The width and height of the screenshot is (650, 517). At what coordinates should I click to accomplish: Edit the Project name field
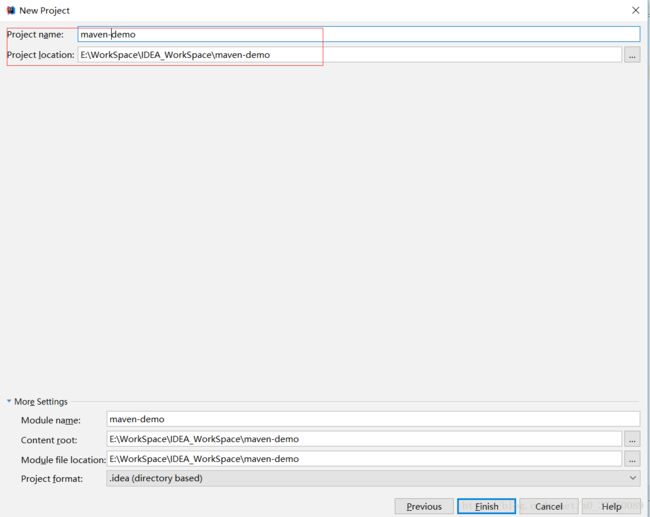click(359, 34)
